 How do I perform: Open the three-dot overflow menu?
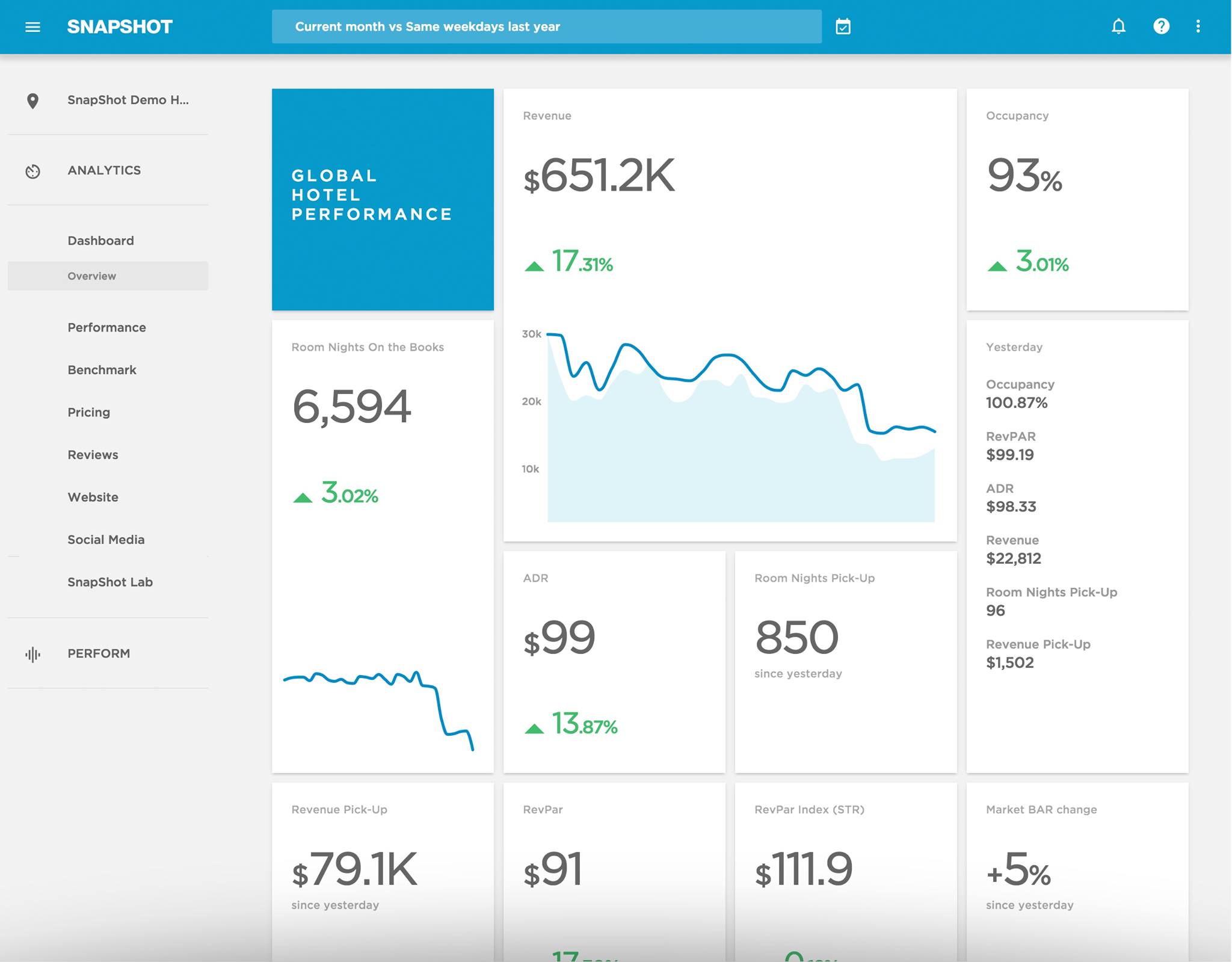[x=1198, y=26]
